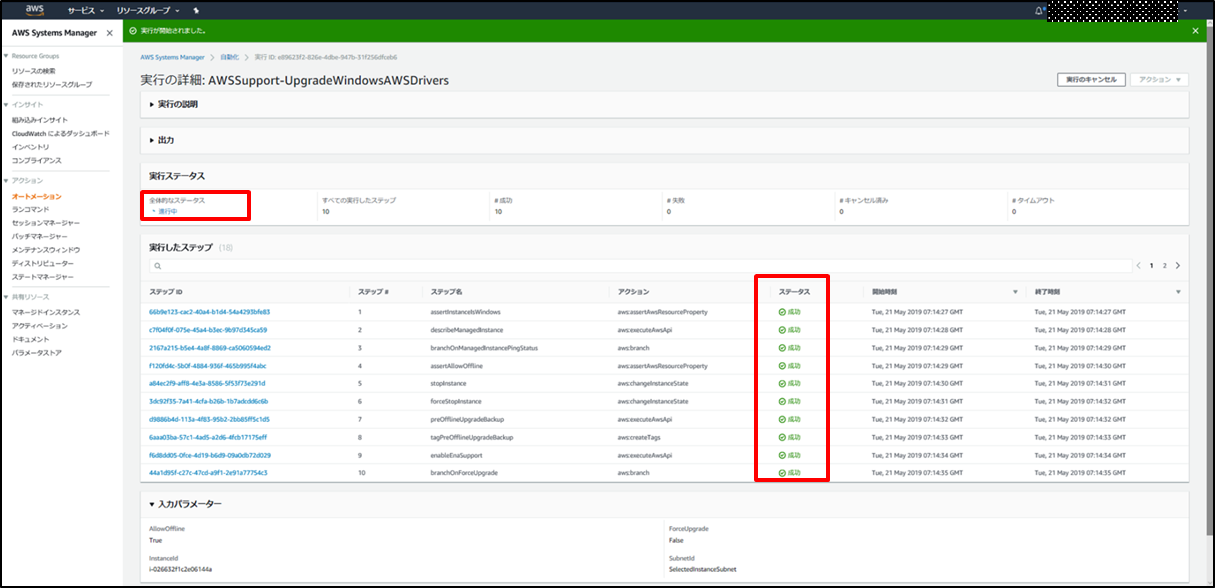
Task: Expand the 出力 section
Action: click(x=152, y=140)
